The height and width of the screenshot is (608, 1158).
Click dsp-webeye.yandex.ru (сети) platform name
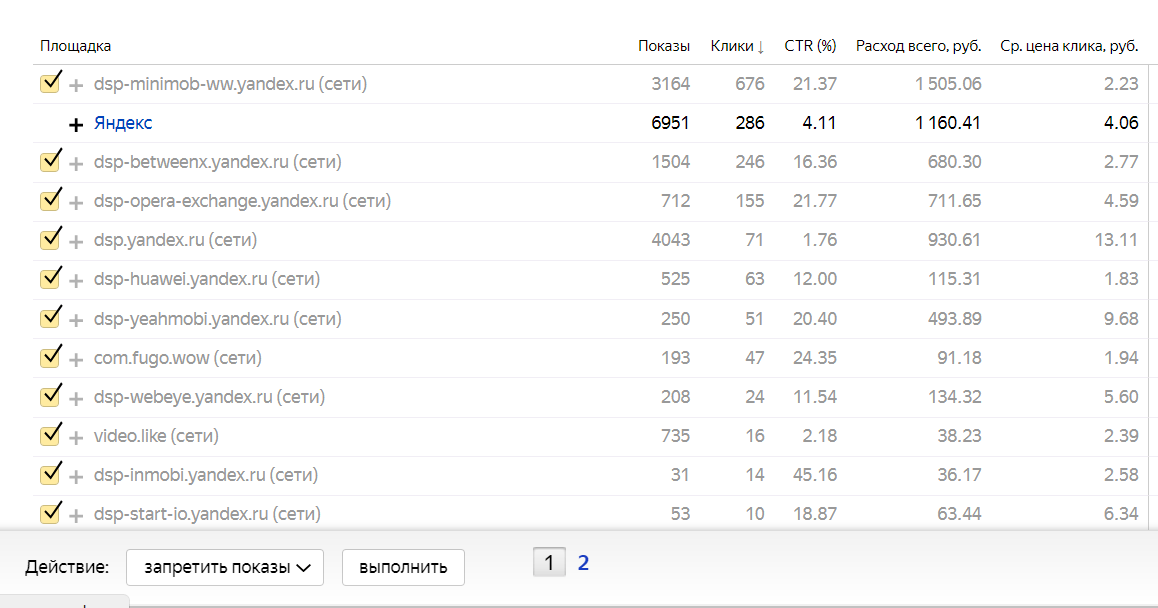[210, 397]
